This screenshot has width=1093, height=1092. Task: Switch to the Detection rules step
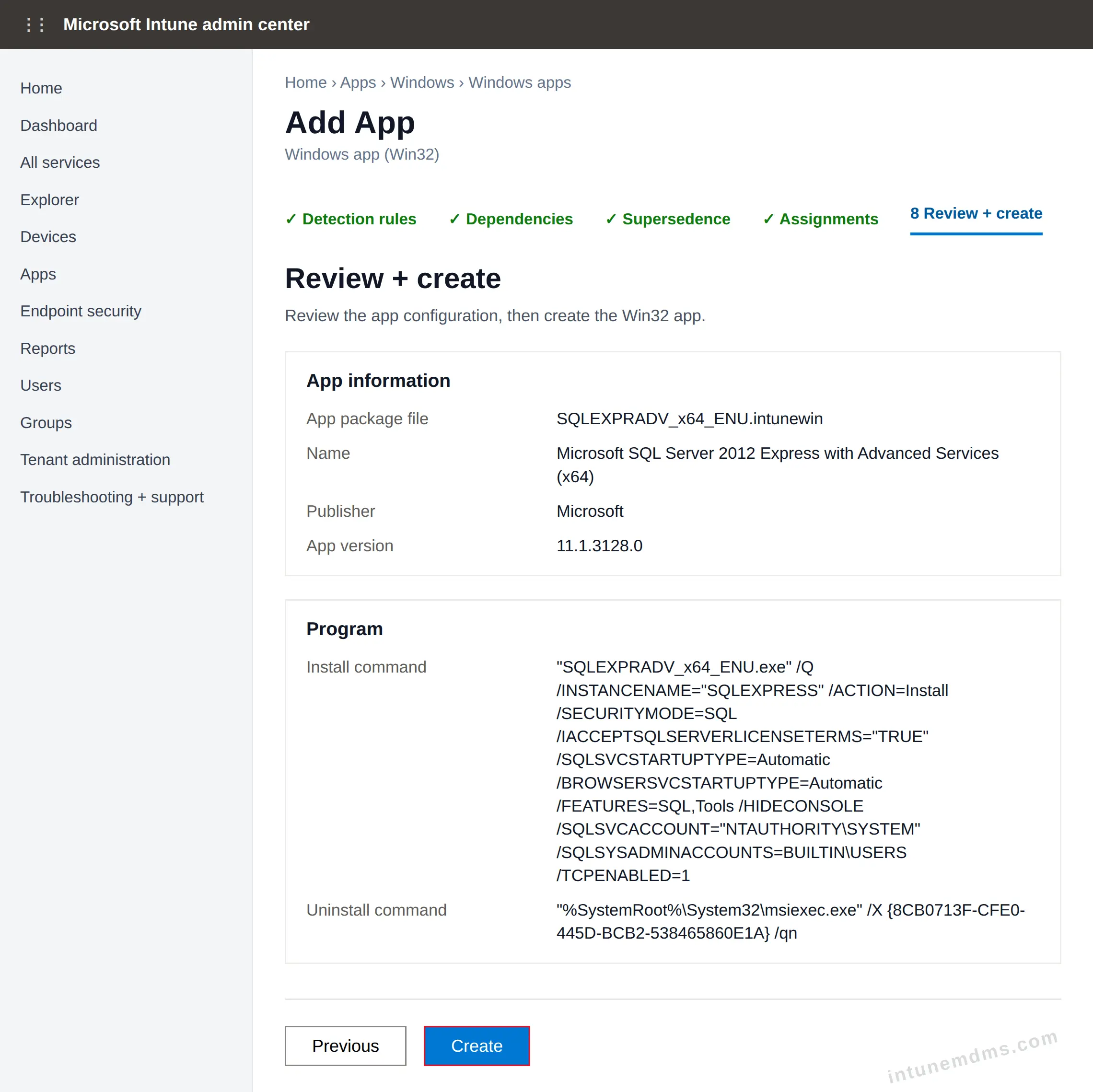pos(351,219)
